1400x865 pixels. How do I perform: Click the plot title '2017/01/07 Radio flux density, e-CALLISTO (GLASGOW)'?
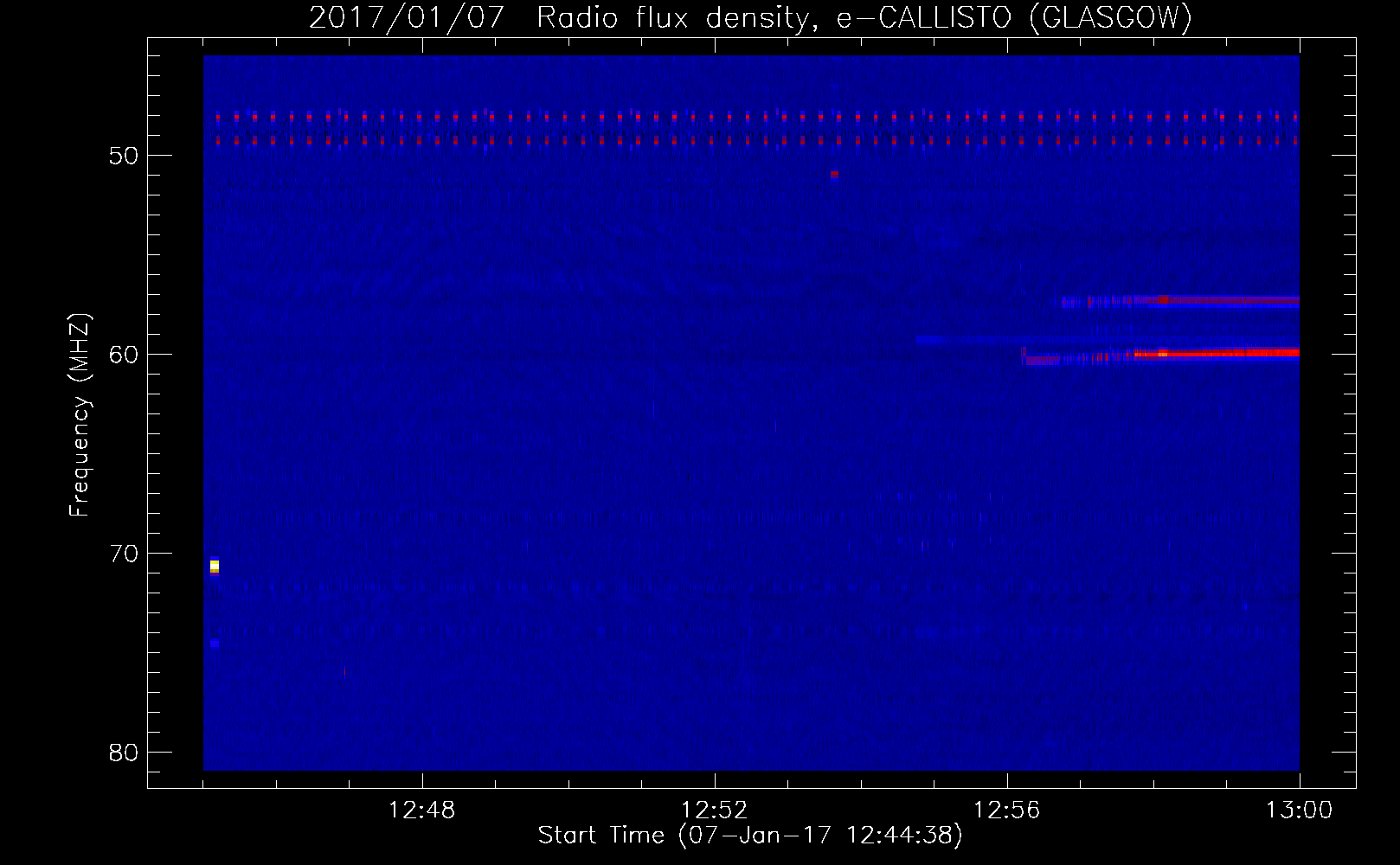(x=750, y=17)
